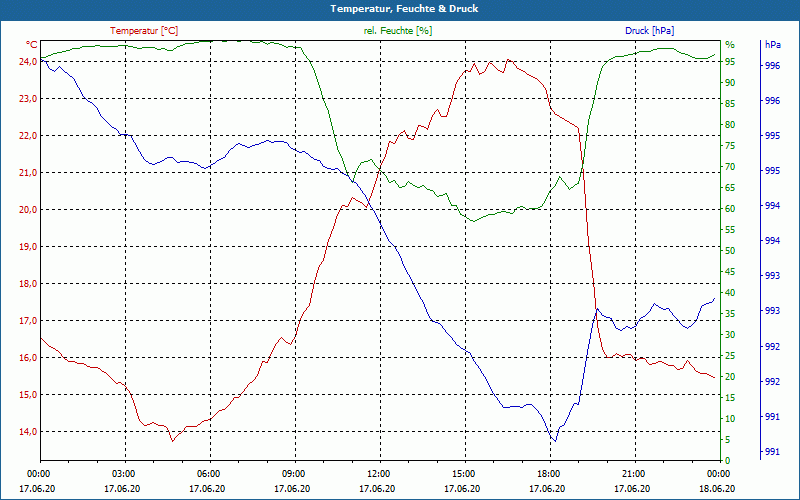Click the "21,0" temperature axis value
This screenshot has height=500, width=800.
[28, 173]
